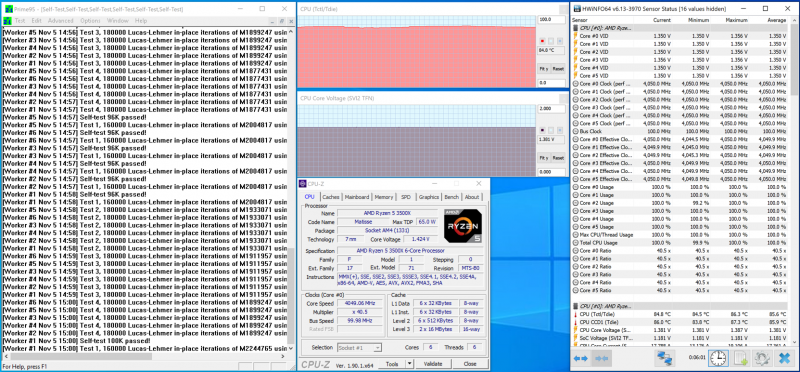Image resolution: width=800 pixels, height=372 pixels.
Task: Open HWiNFO remote network monitors icon
Action: point(665,359)
